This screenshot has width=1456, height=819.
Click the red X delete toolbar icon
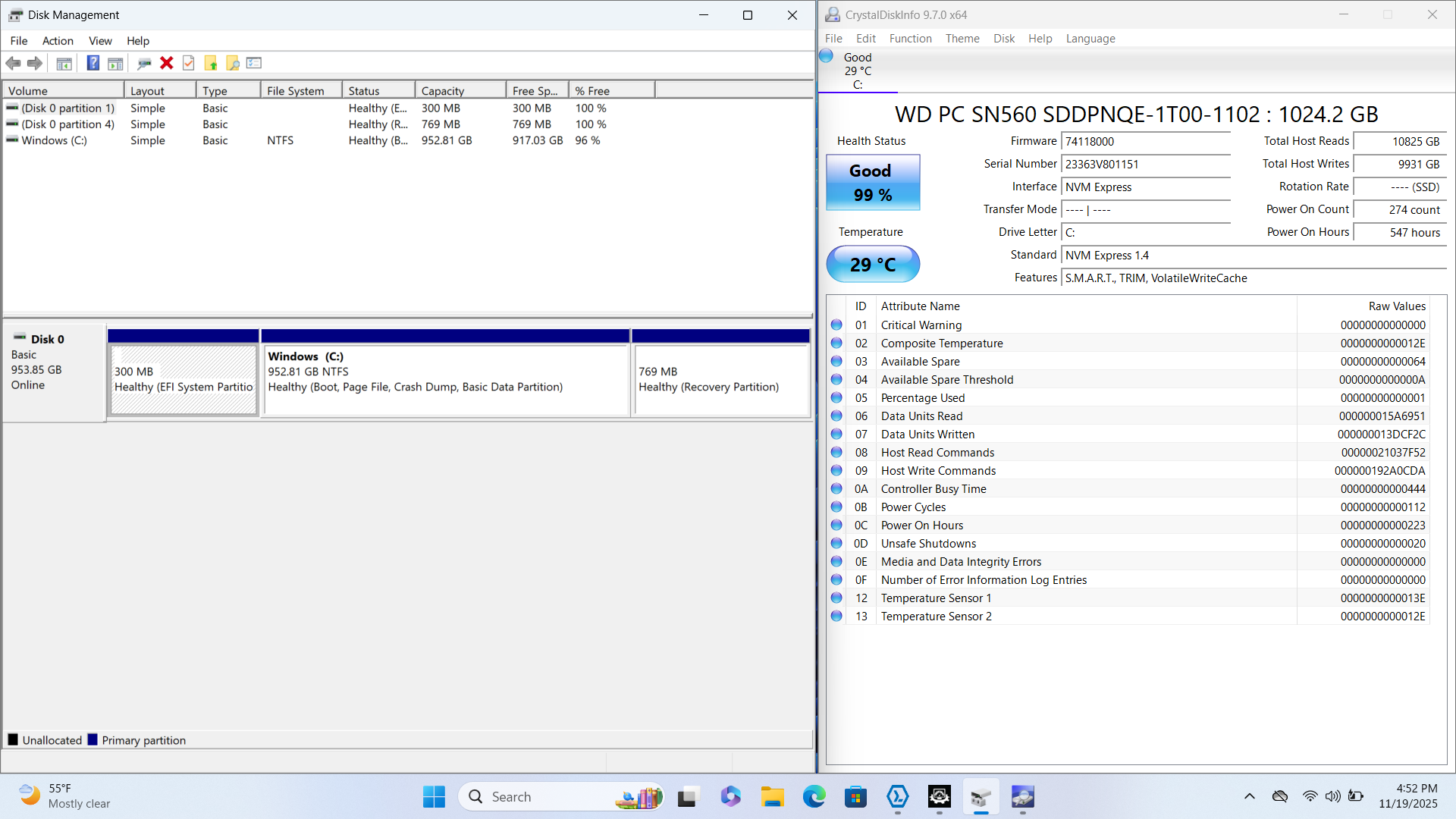tap(167, 63)
